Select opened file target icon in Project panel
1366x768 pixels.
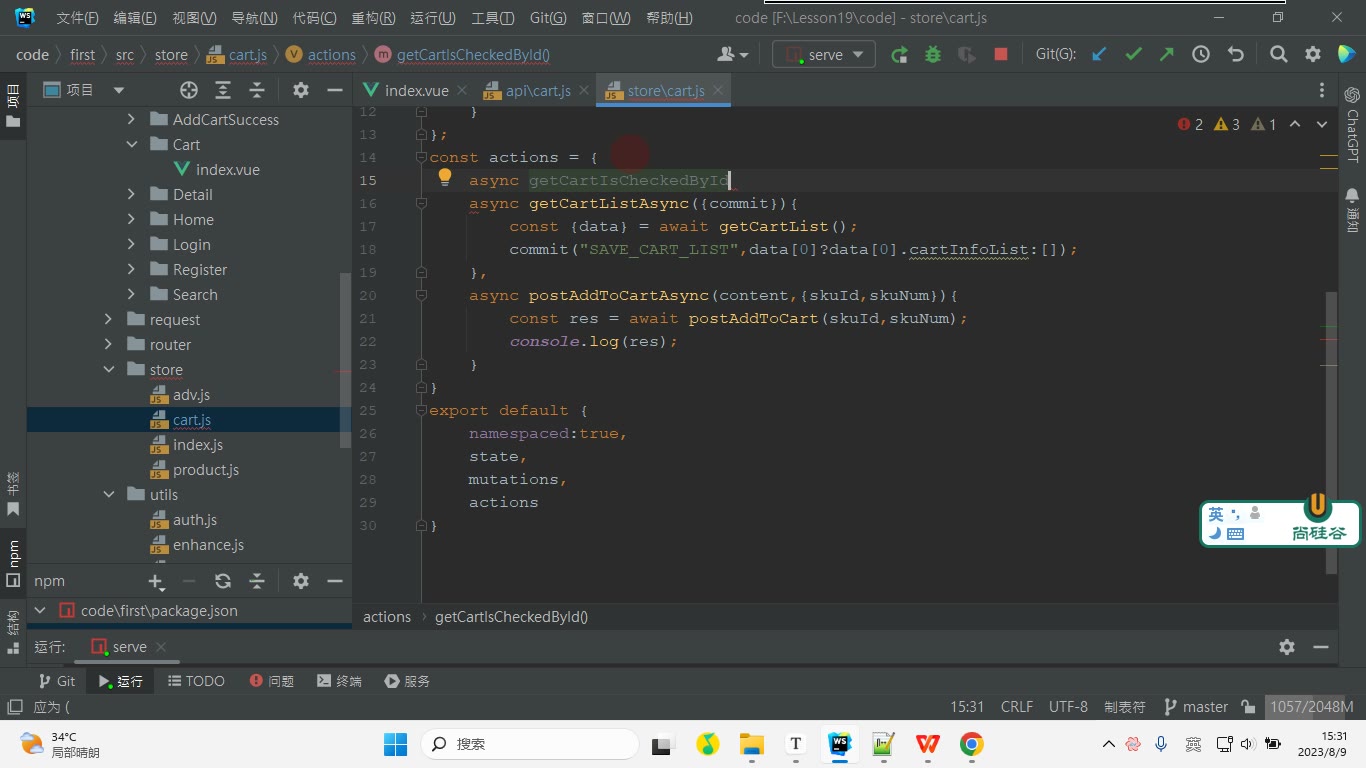tap(189, 90)
